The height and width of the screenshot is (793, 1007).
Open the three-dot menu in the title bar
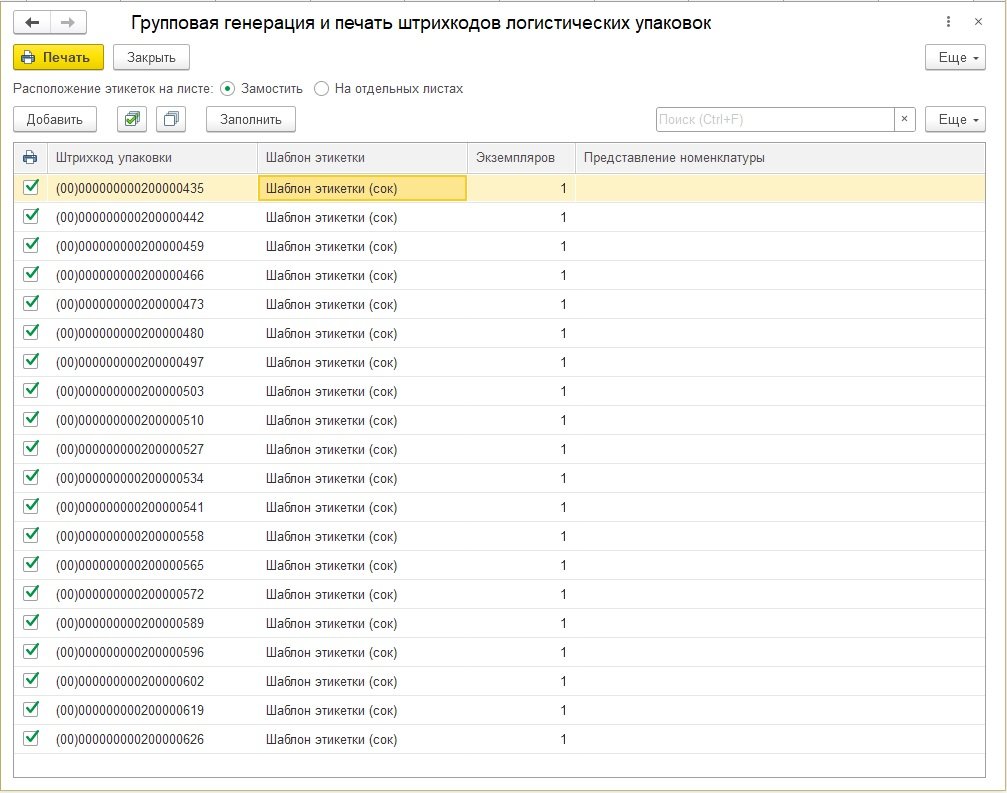pyautogui.click(x=948, y=22)
